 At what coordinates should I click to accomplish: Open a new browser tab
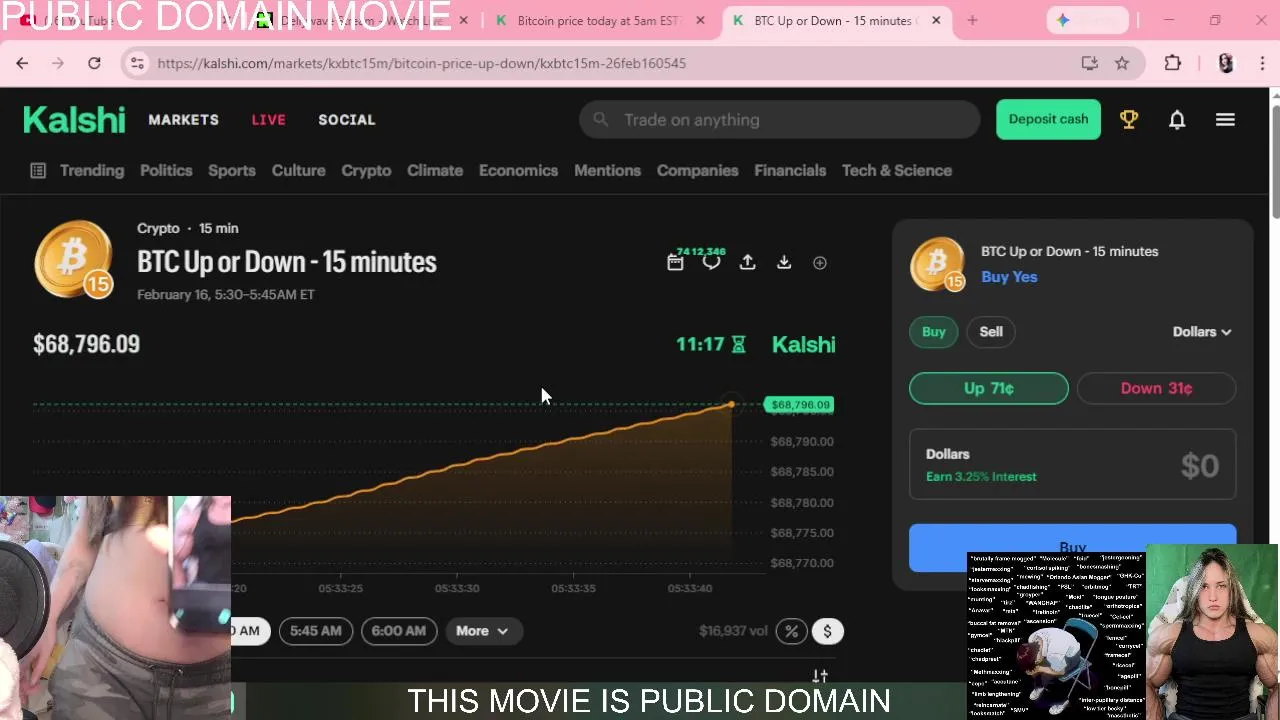click(x=972, y=20)
